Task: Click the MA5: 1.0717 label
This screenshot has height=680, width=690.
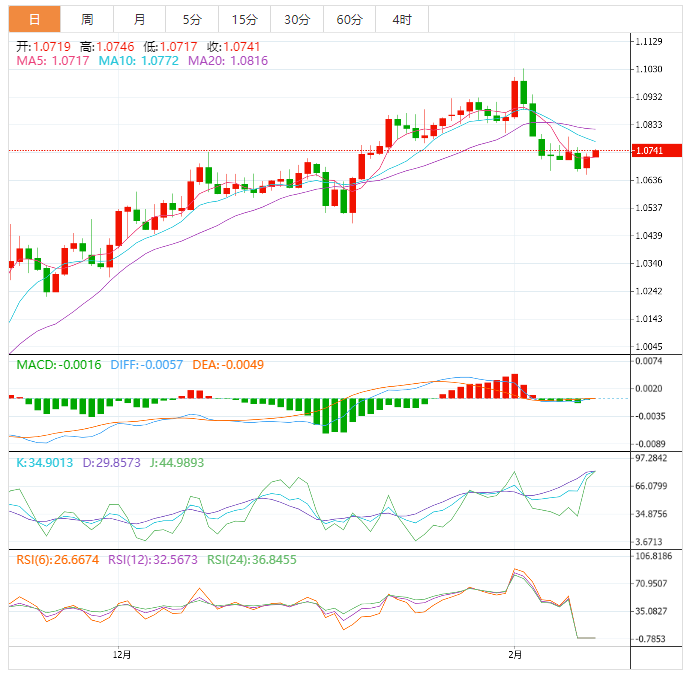Action: pos(53,61)
